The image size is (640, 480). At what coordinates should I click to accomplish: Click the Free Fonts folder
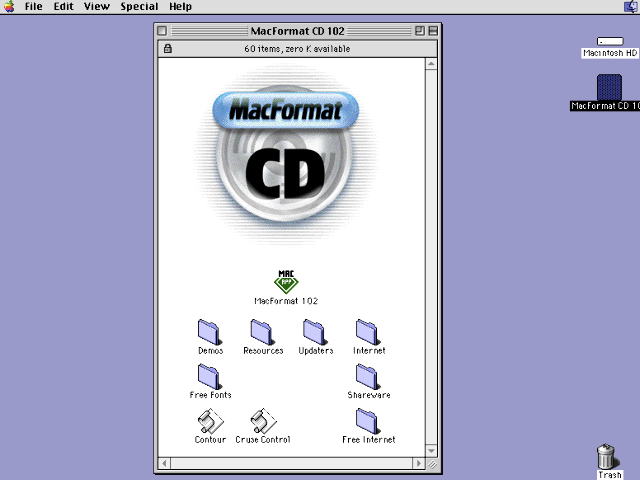coord(210,377)
